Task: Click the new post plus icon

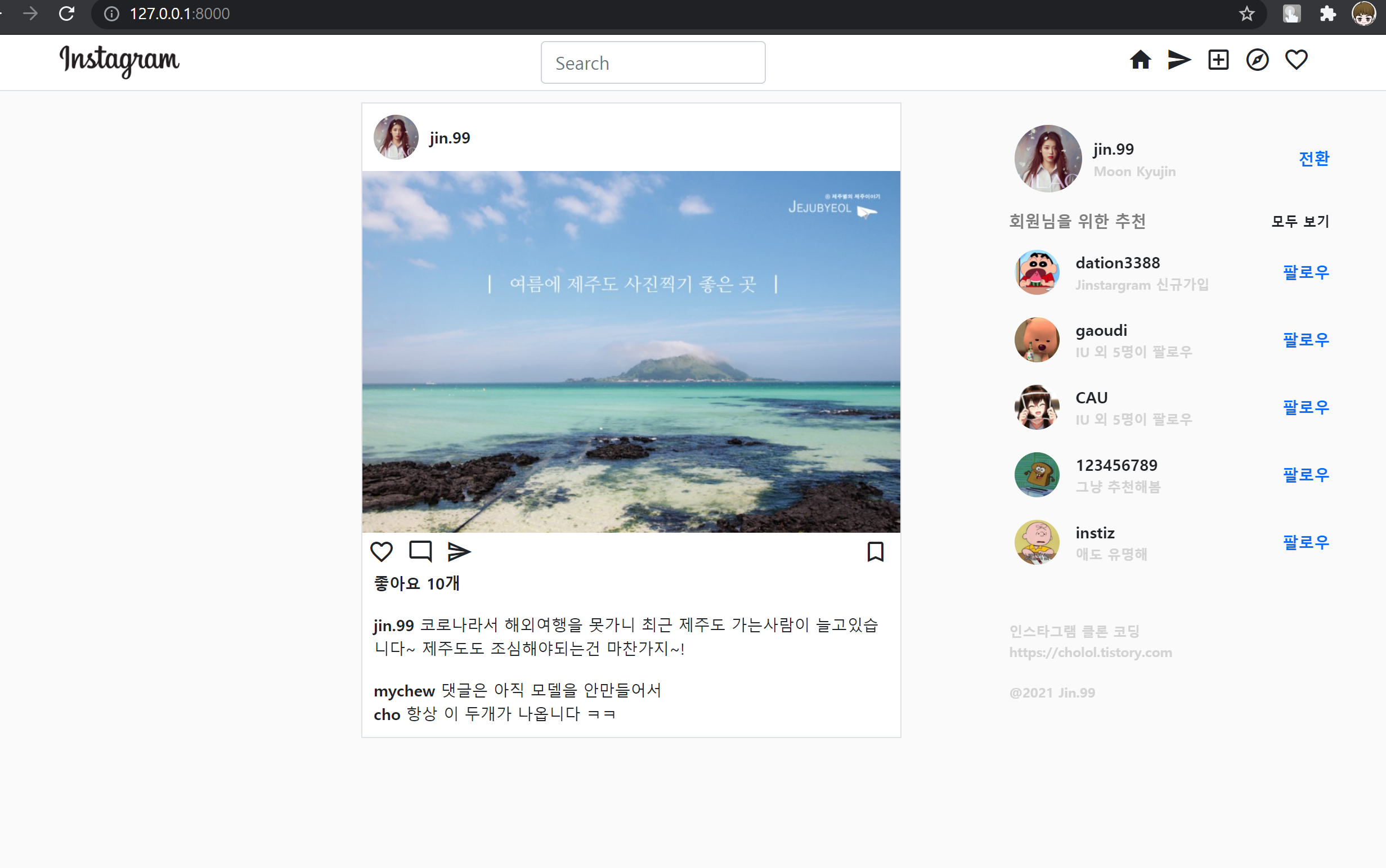Action: (x=1218, y=60)
